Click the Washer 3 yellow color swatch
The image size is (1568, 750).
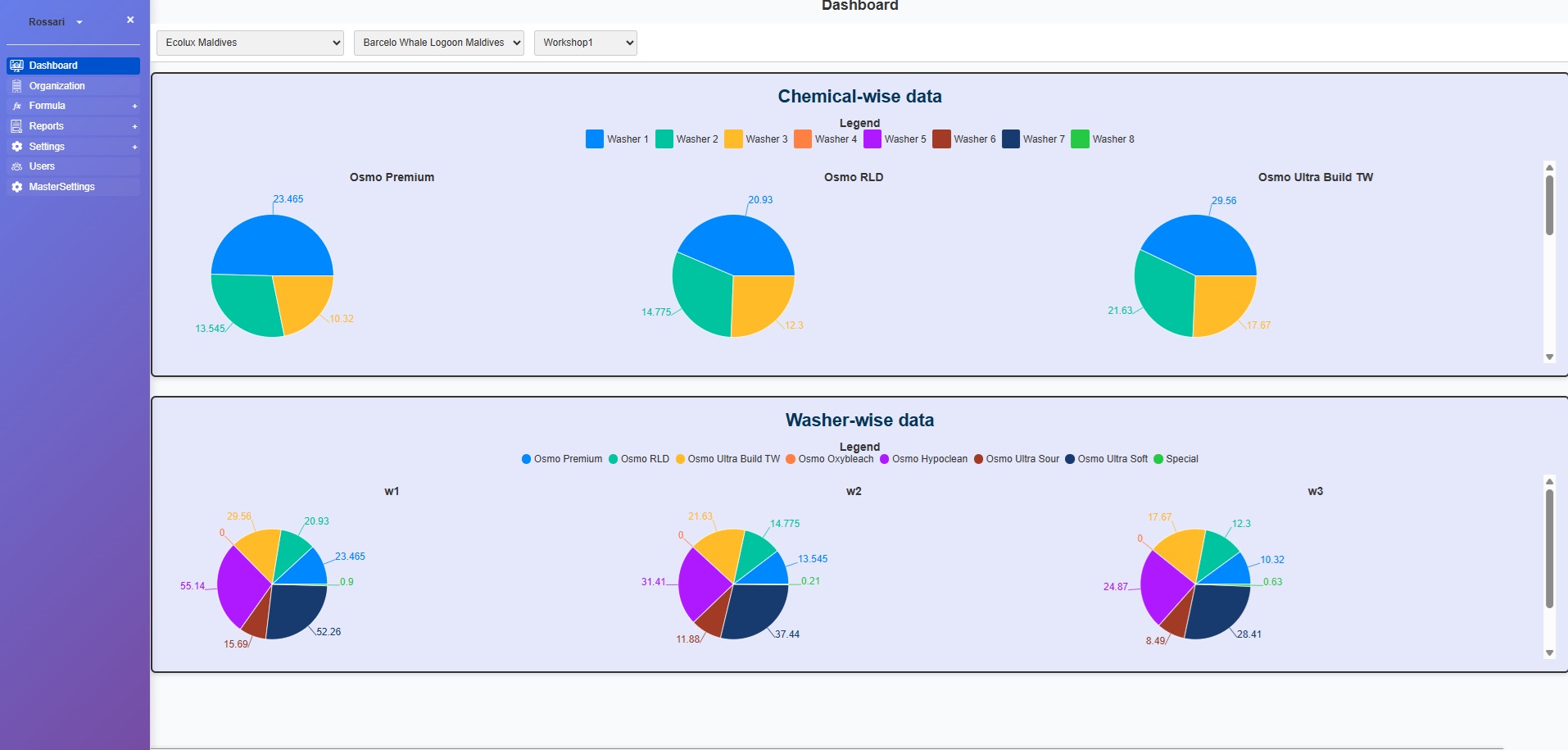[x=733, y=139]
